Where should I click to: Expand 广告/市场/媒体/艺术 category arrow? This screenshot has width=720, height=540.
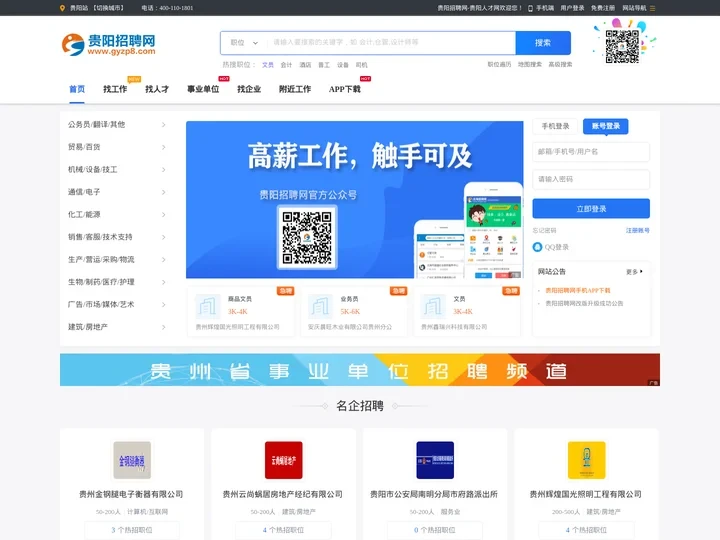(163, 305)
